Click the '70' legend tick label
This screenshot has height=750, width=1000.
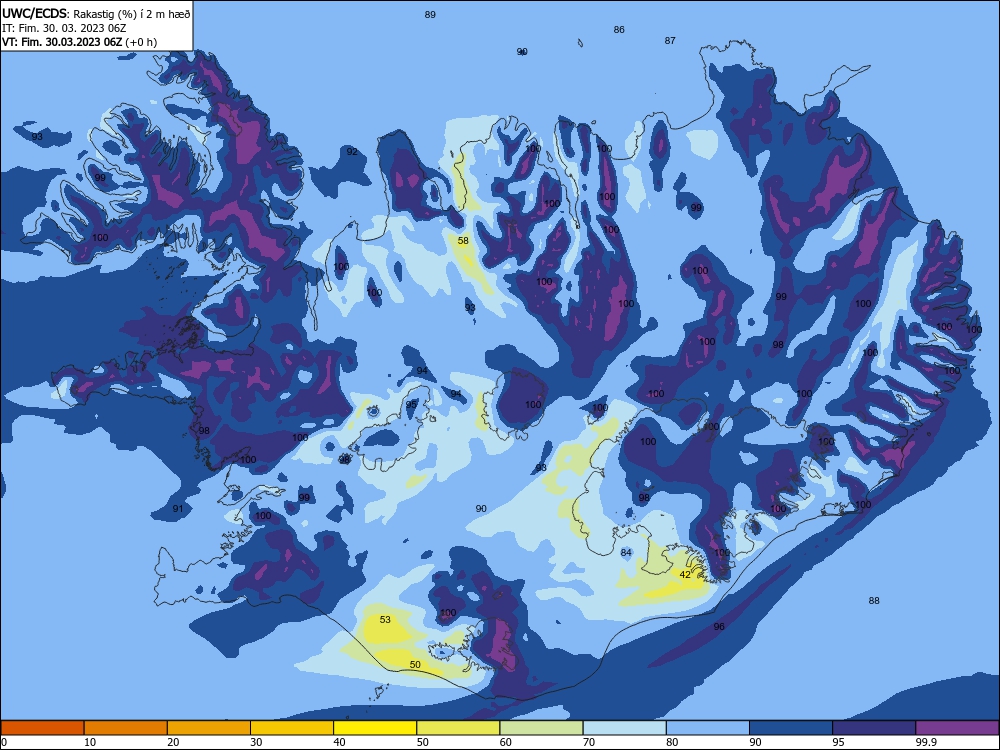click(x=589, y=742)
